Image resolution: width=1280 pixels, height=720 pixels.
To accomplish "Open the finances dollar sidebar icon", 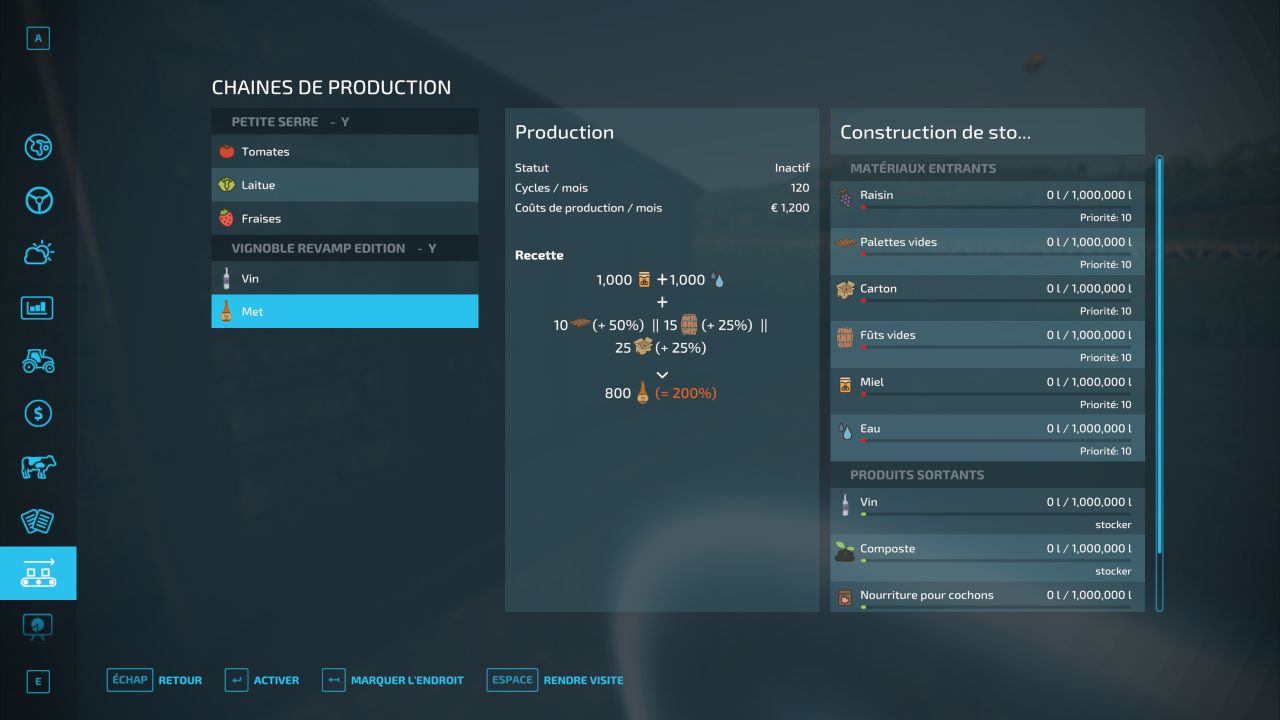I will 38,413.
